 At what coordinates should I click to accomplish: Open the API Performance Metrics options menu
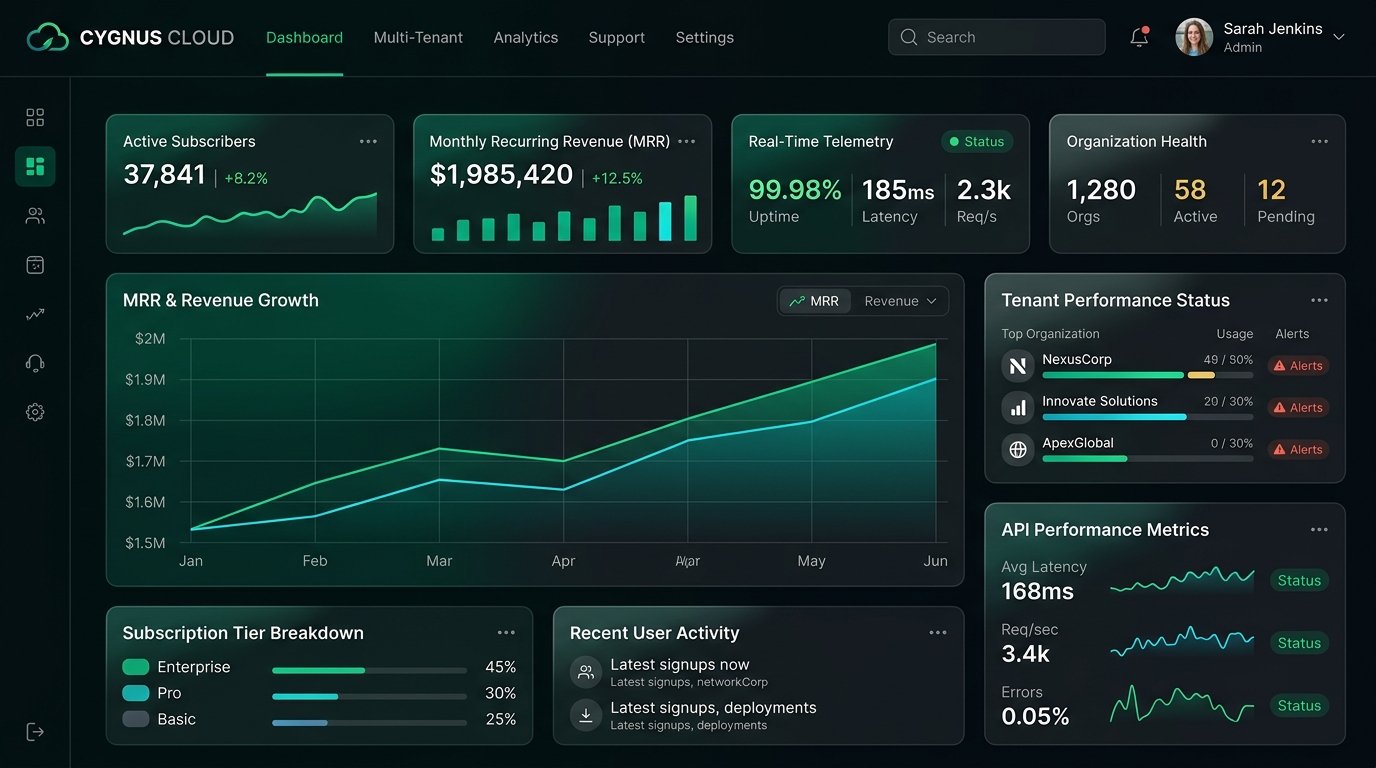click(1320, 530)
